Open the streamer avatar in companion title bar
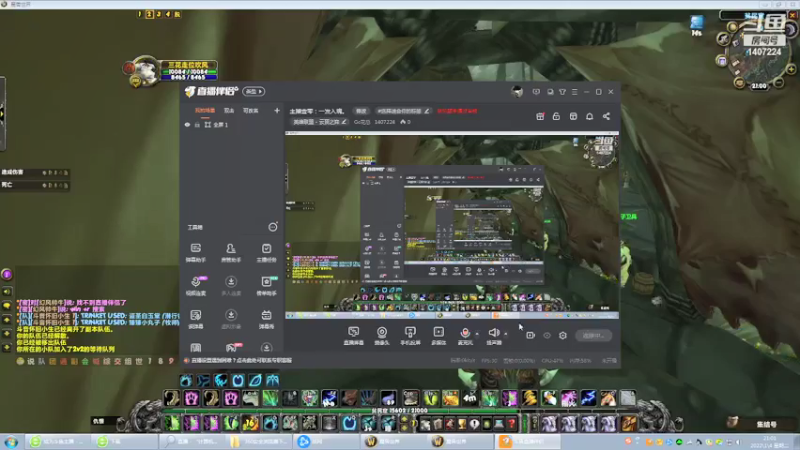Screen dimensions: 800x450 click(517, 92)
